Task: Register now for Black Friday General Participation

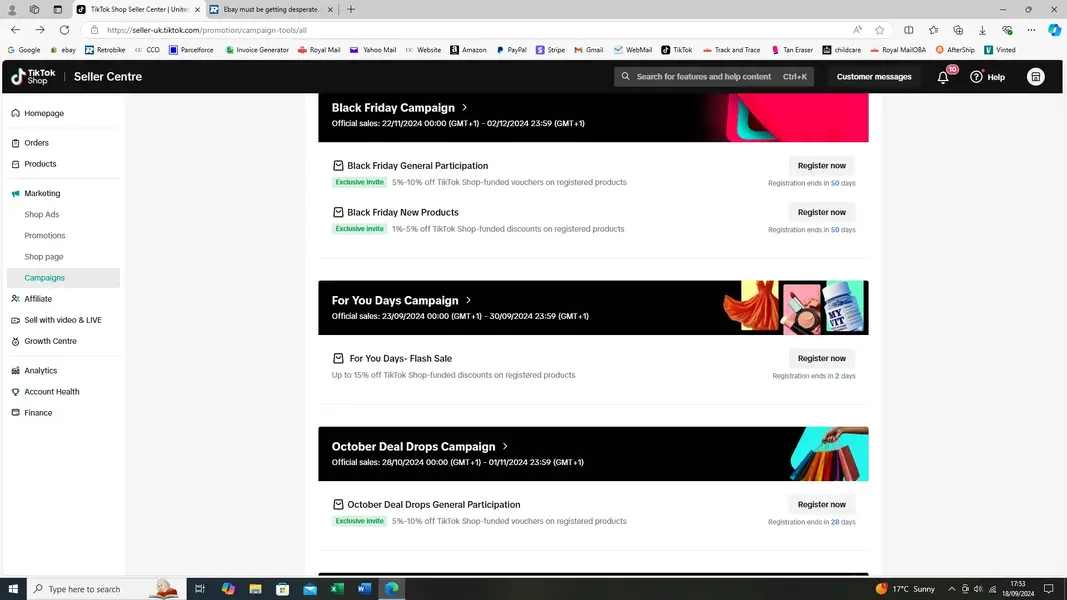Action: click(x=821, y=165)
